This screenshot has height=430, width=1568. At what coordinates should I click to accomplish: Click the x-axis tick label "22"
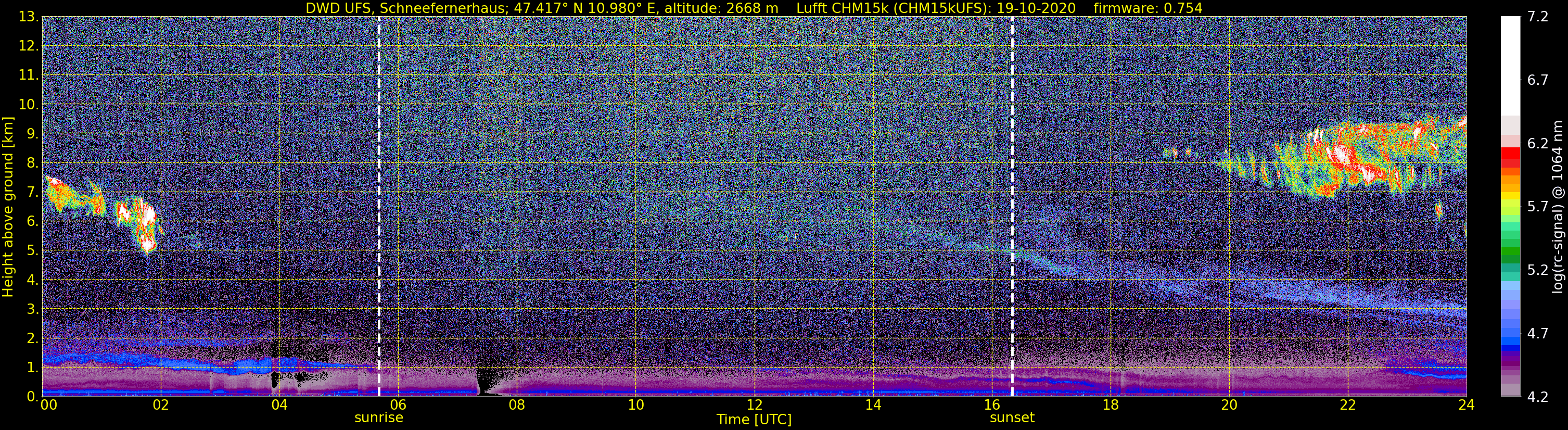point(1348,405)
